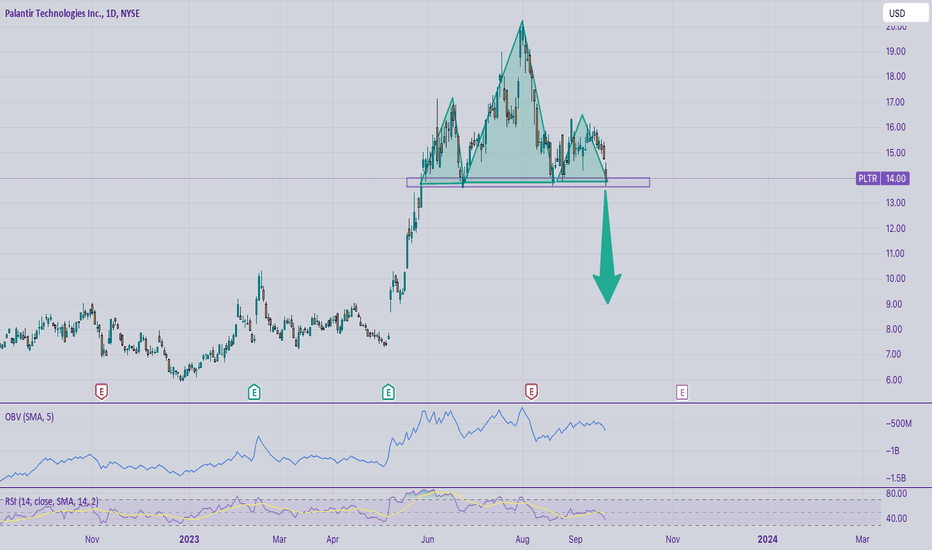
Task: Open the OBV (SMA, 5) indicator legend
Action: point(30,417)
